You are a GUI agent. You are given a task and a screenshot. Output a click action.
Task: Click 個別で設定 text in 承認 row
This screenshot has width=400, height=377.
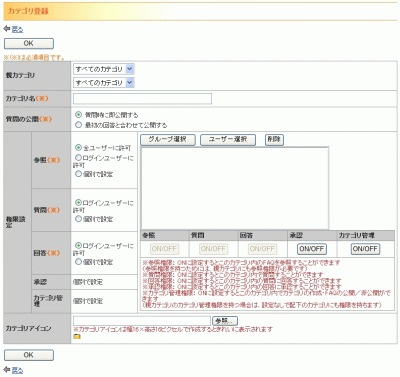[x=88, y=282]
